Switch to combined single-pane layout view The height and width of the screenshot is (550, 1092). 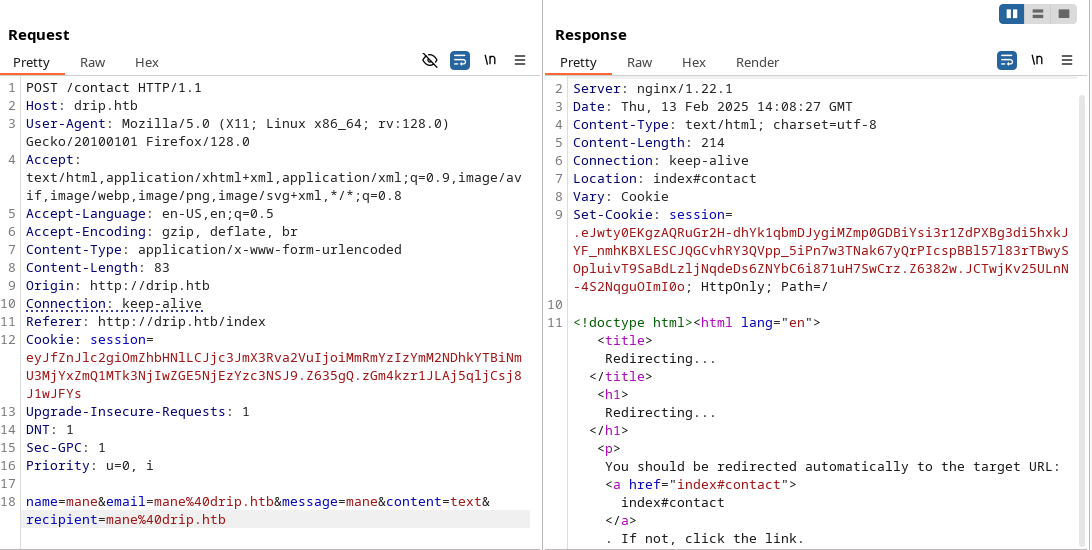pos(1064,13)
